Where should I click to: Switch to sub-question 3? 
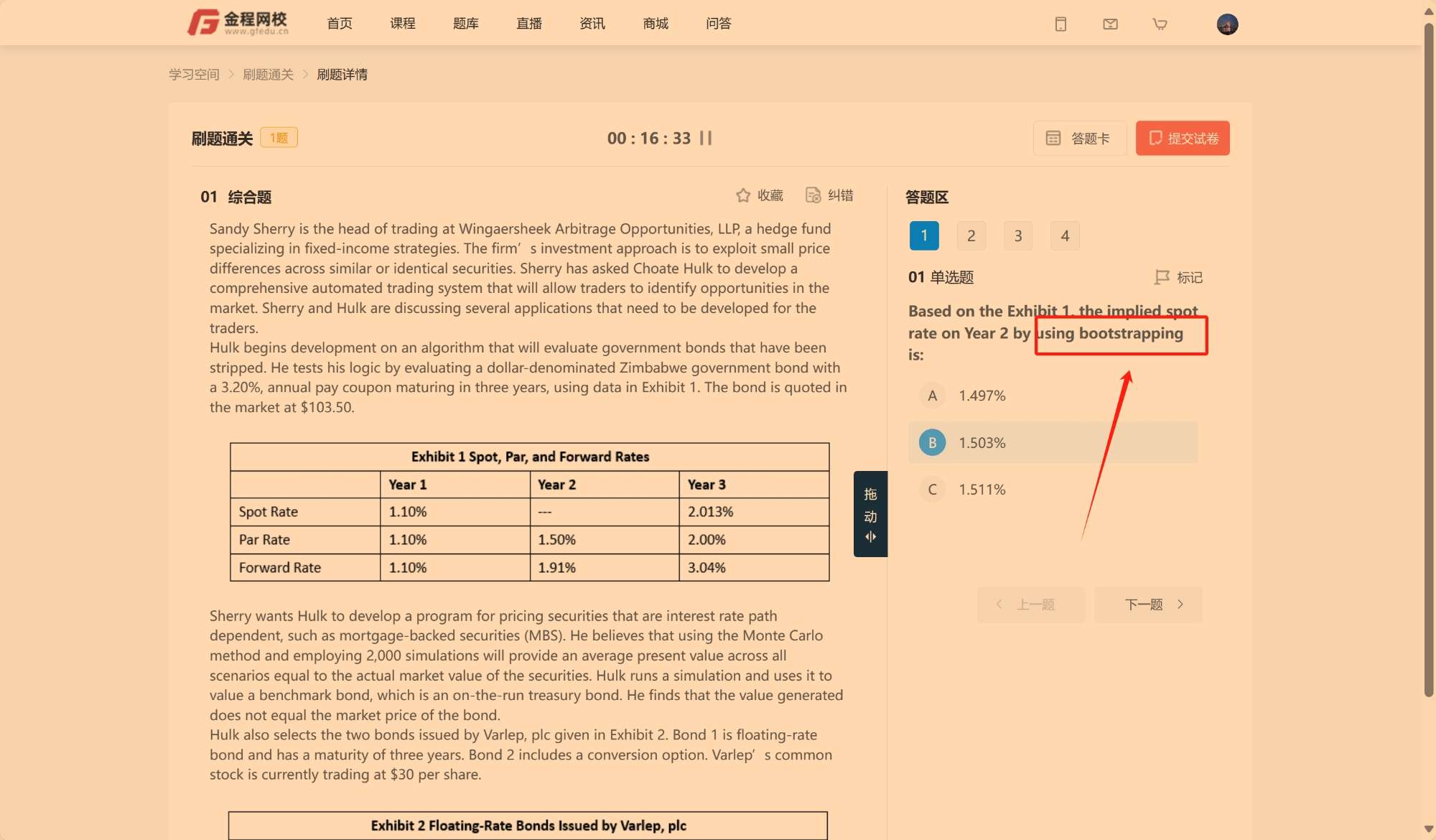pos(1017,235)
